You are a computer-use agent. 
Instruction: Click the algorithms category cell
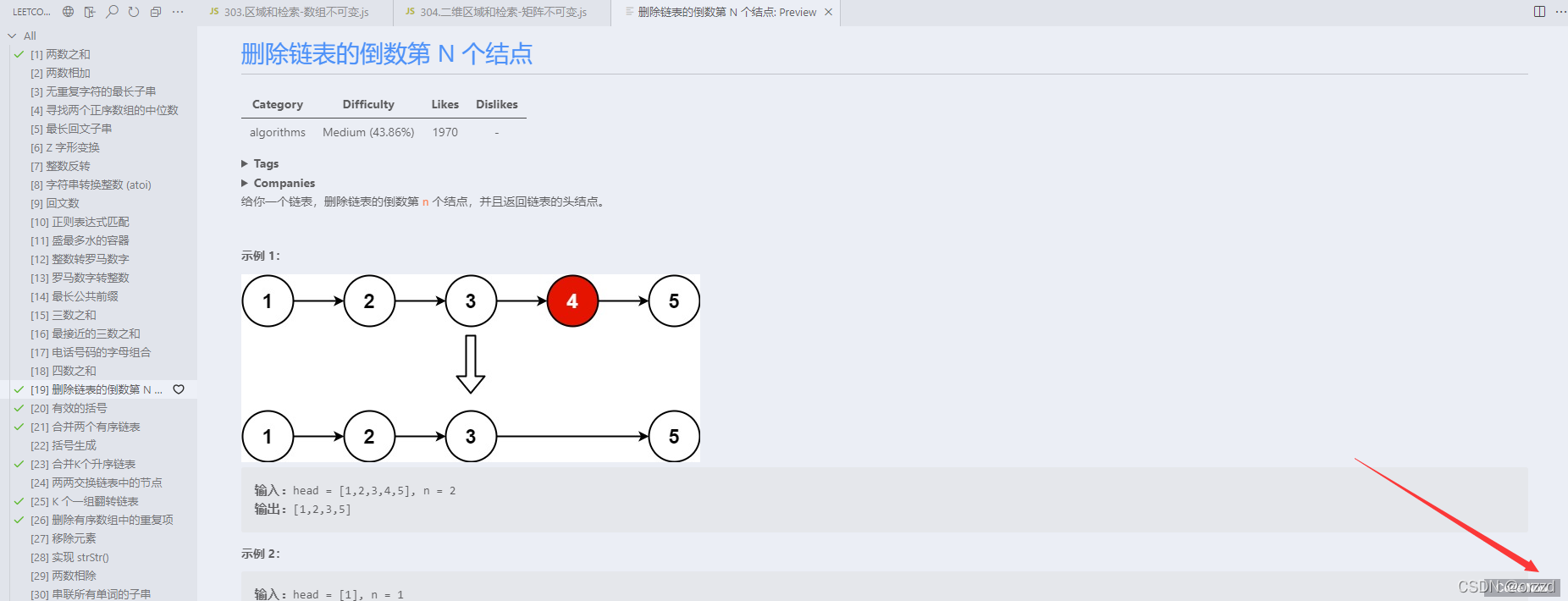pyautogui.click(x=278, y=132)
